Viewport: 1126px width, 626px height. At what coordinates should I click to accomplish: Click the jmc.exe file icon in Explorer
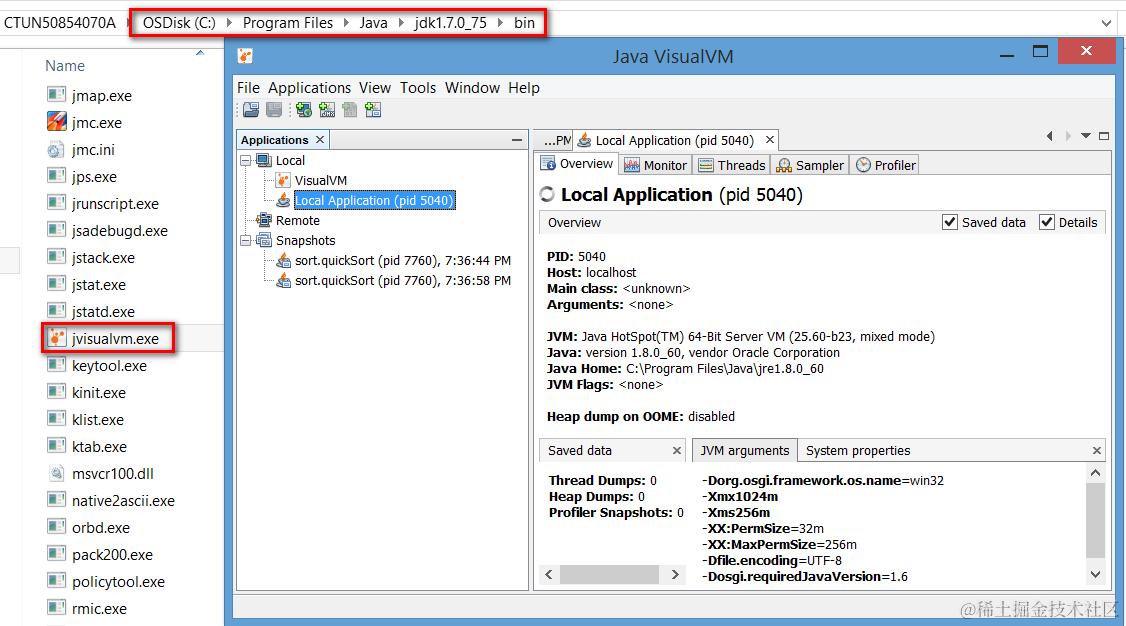click(x=57, y=122)
